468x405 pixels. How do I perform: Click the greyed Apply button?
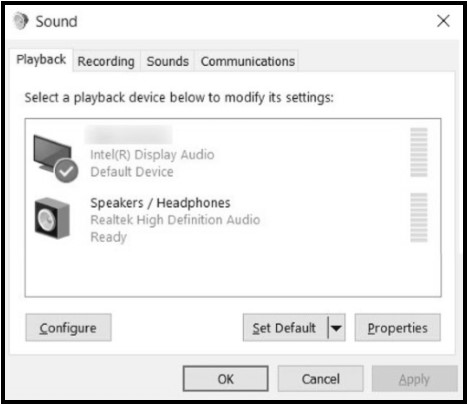click(x=414, y=379)
